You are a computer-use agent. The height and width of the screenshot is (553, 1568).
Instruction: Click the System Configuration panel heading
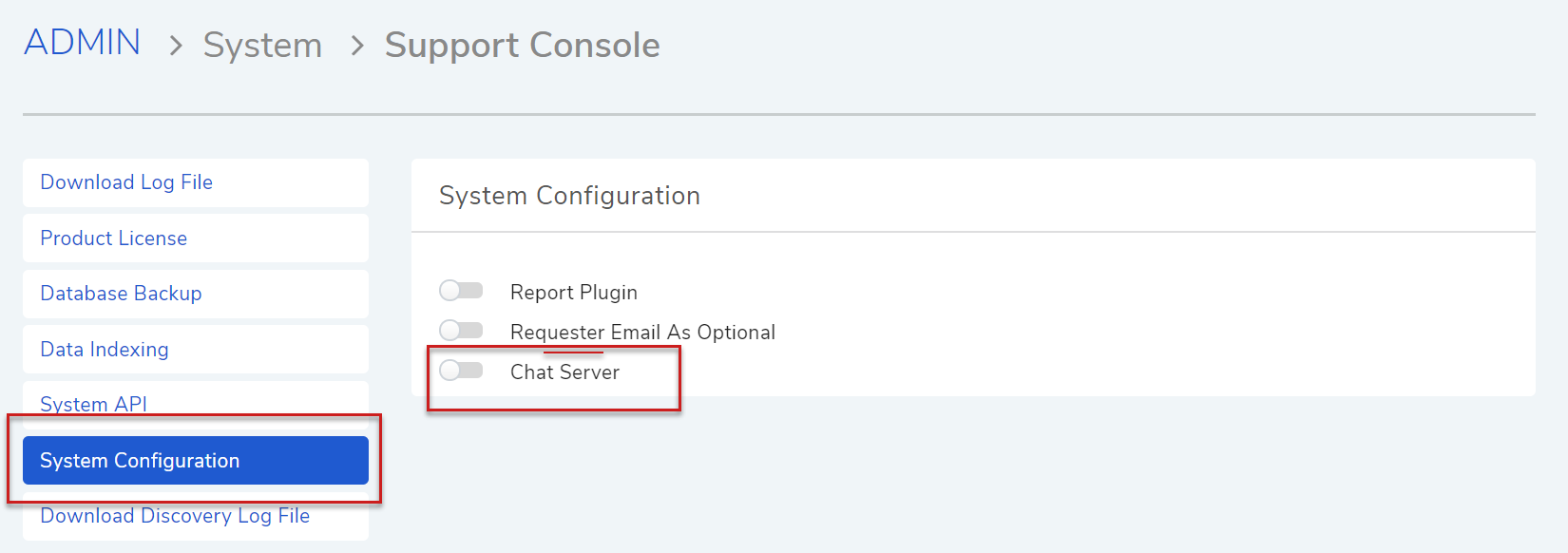pyautogui.click(x=569, y=196)
